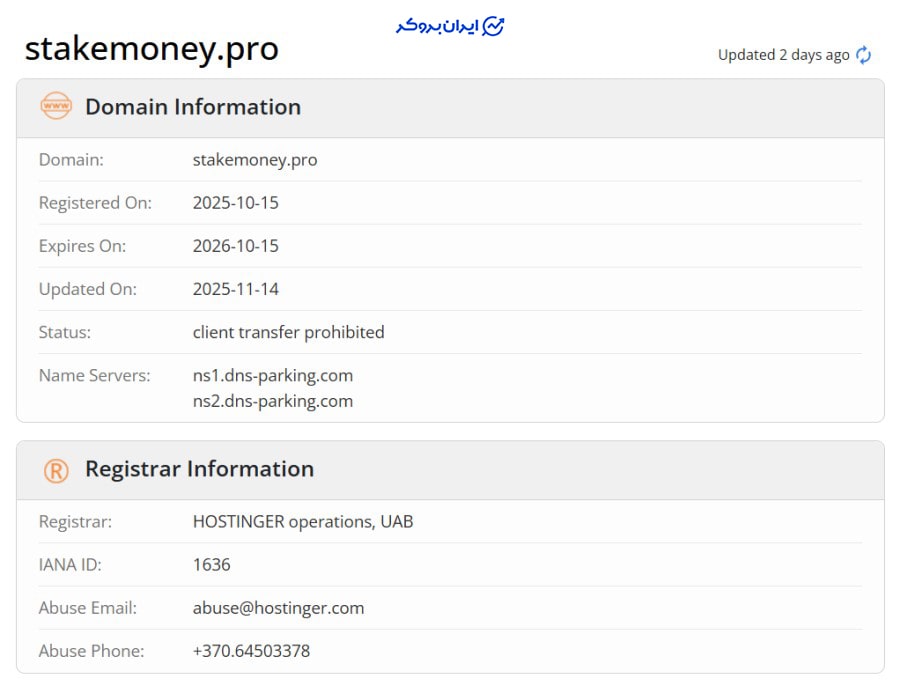Click the IANA ID value 1636
900x686 pixels.
211,565
